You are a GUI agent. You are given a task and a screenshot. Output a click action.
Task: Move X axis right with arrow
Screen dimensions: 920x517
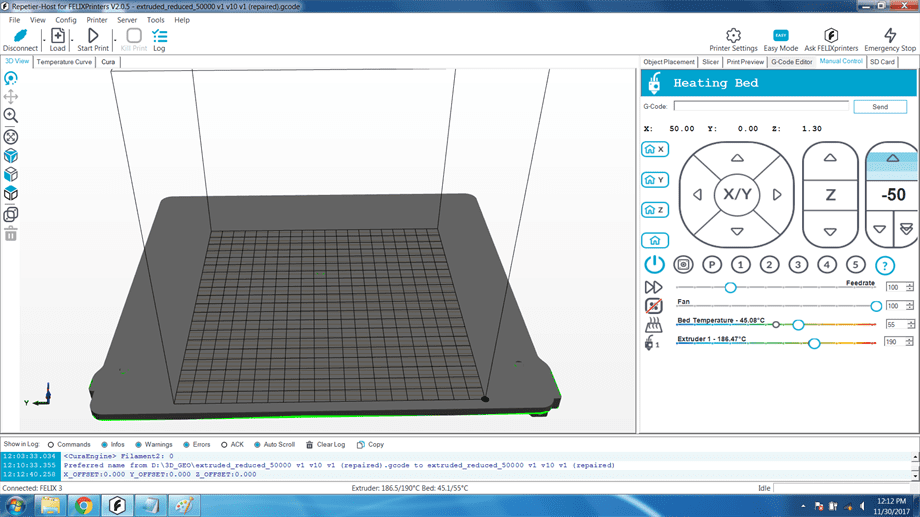[777, 195]
